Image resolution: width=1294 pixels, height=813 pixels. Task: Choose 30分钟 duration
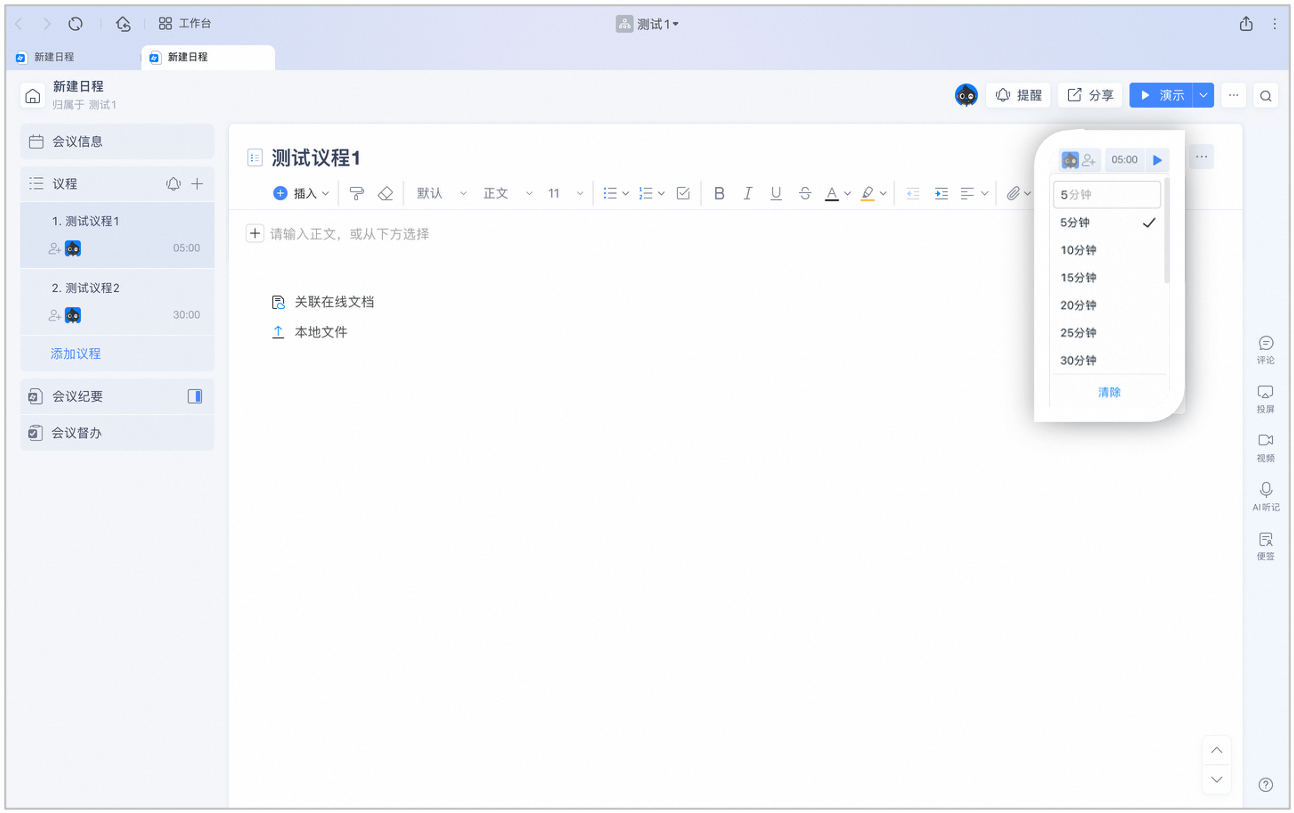pos(1108,360)
